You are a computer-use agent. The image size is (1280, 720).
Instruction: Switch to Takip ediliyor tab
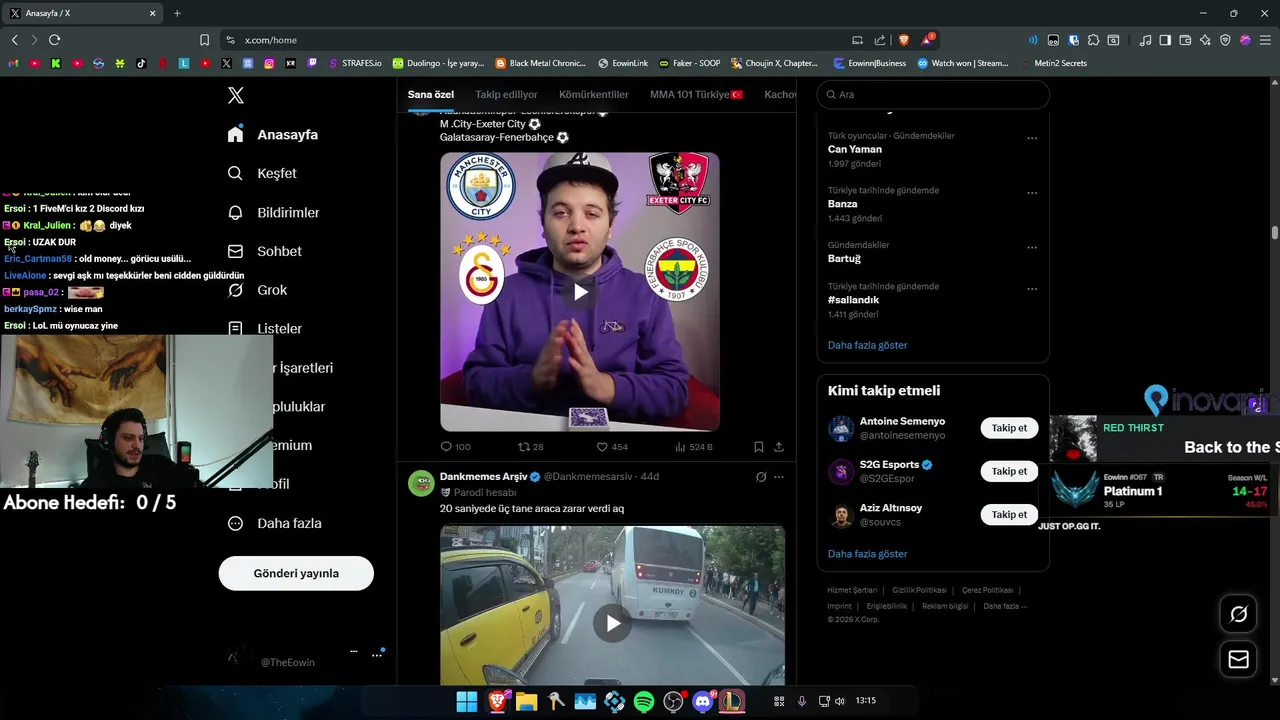506,94
